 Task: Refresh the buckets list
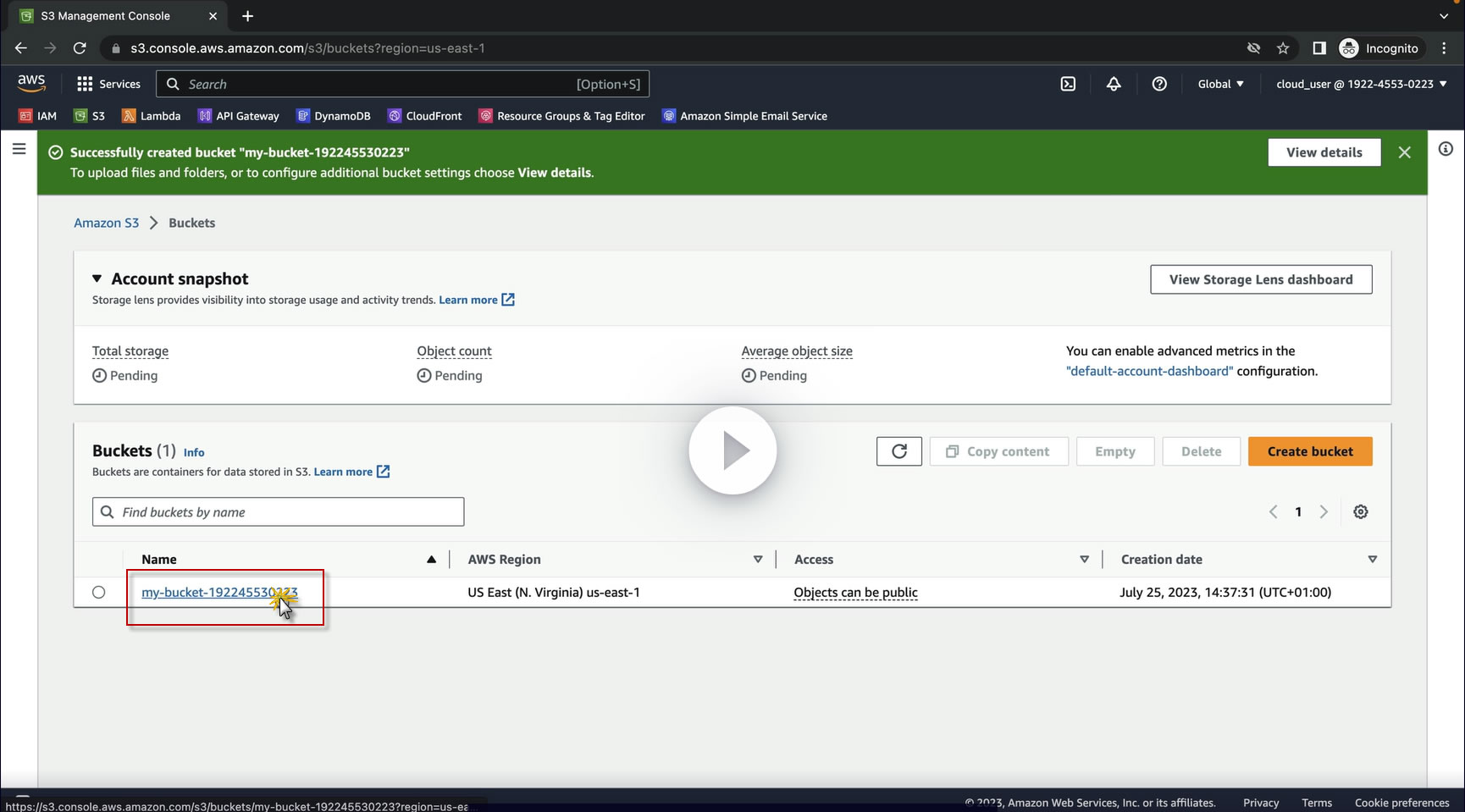point(899,451)
